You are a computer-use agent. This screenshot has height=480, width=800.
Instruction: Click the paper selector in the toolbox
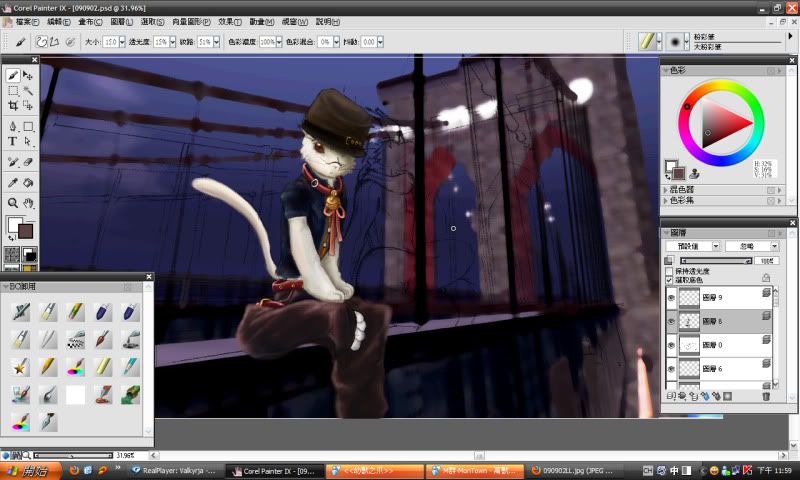pyautogui.click(x=12, y=254)
